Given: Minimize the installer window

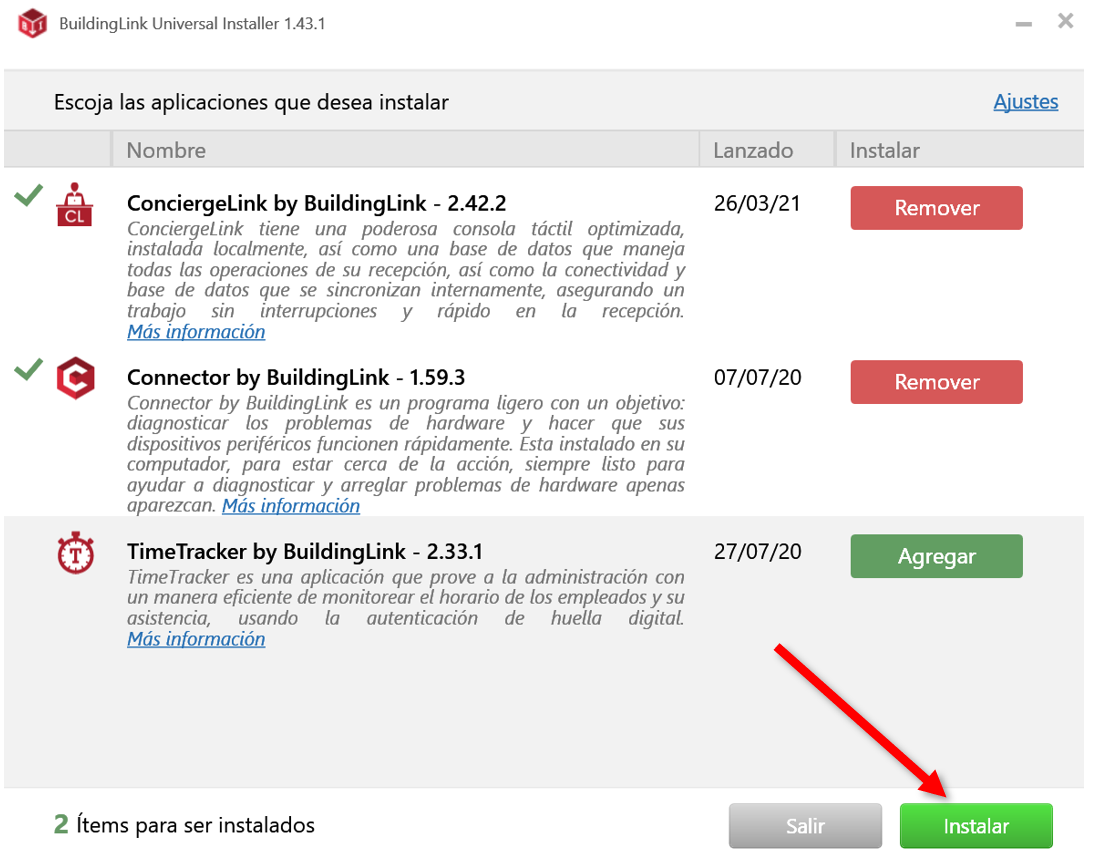Looking at the screenshot, I should click(x=1023, y=24).
